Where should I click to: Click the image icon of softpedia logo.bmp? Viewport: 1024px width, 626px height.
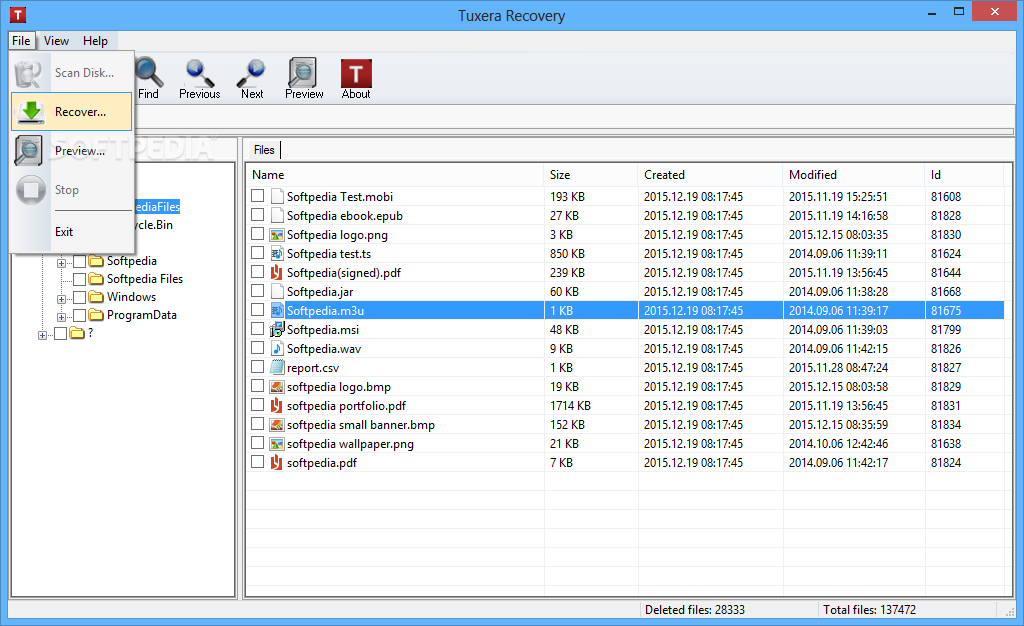(x=277, y=386)
